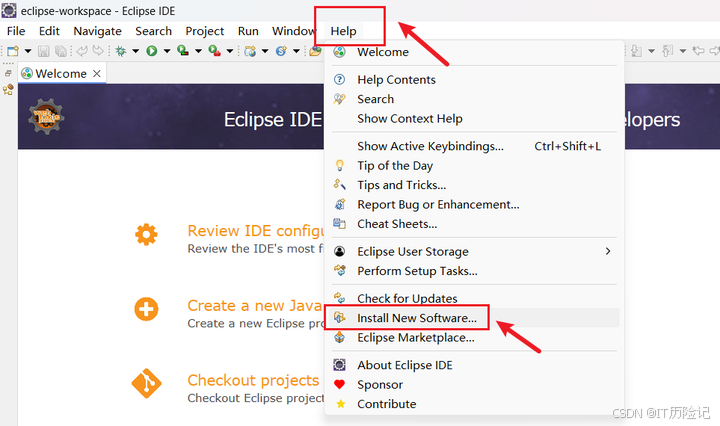
Task: Click the Create a new Java project link
Action: tap(255, 306)
